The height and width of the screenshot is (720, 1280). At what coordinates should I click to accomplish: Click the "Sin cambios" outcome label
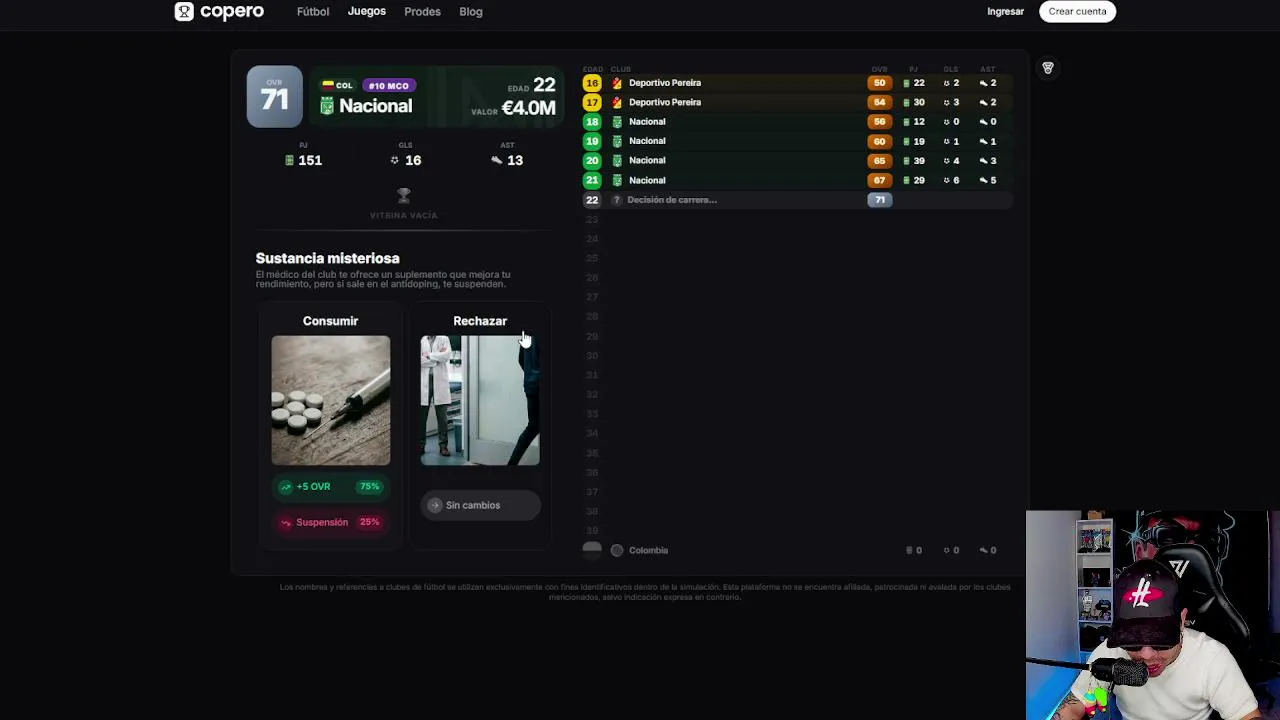point(473,505)
